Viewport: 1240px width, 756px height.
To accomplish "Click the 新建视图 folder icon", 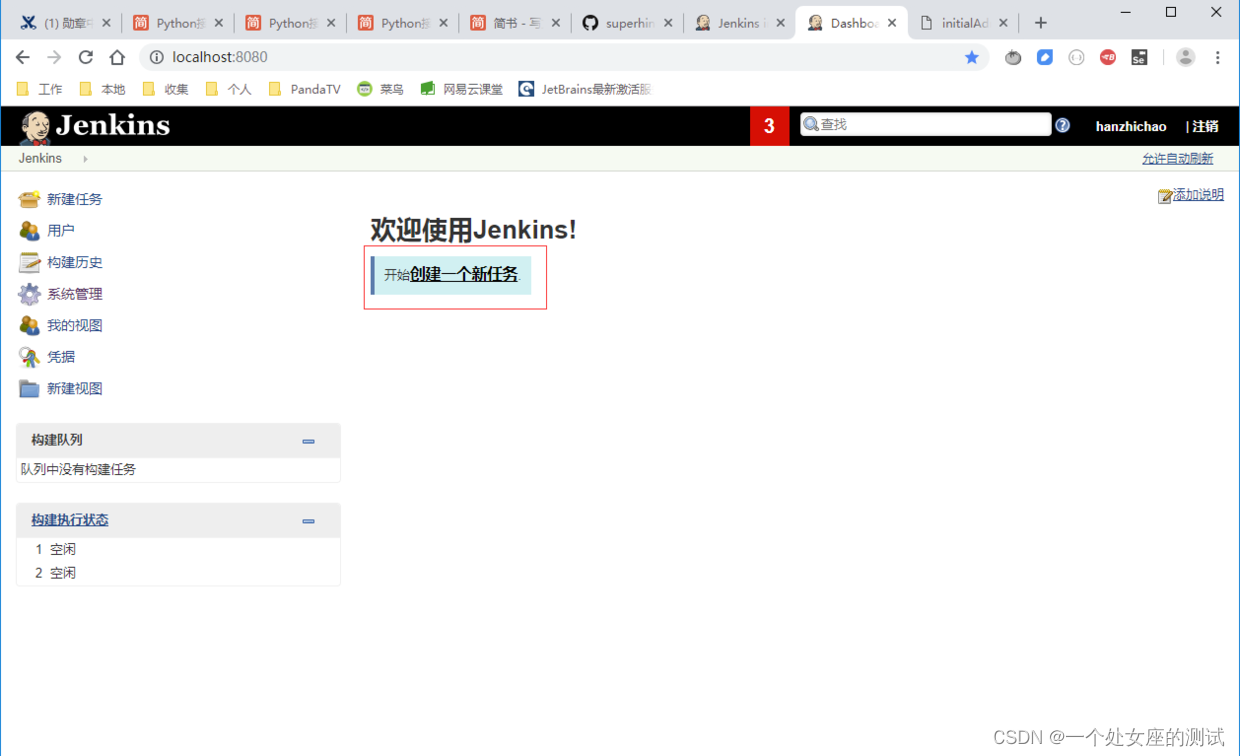I will (29, 388).
